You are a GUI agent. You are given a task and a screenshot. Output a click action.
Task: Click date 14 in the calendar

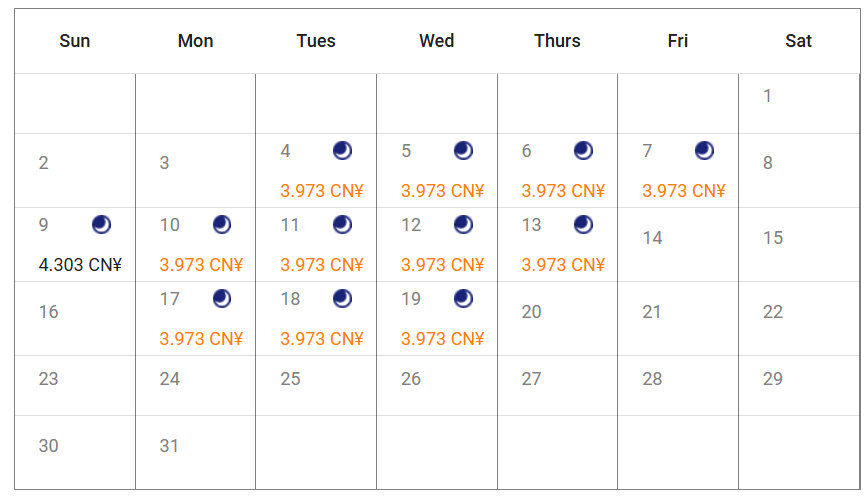(652, 238)
